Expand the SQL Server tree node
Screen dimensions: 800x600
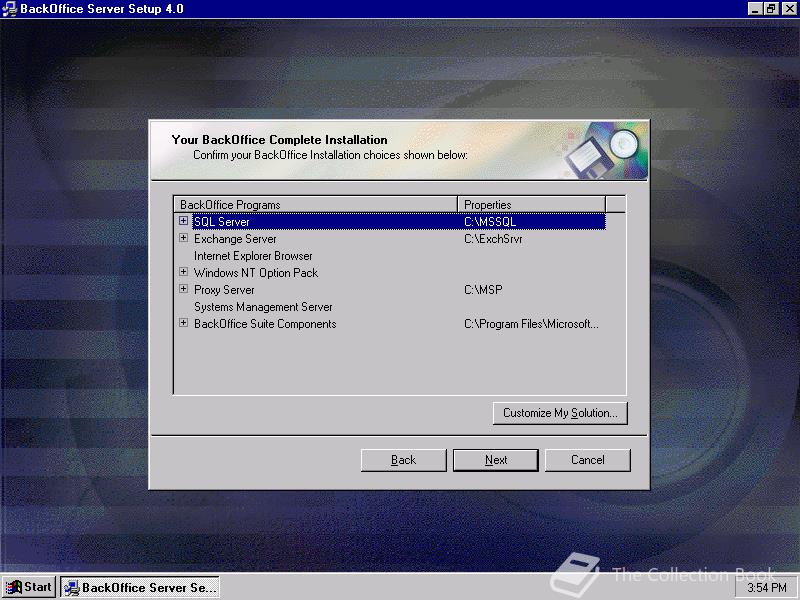[183, 221]
